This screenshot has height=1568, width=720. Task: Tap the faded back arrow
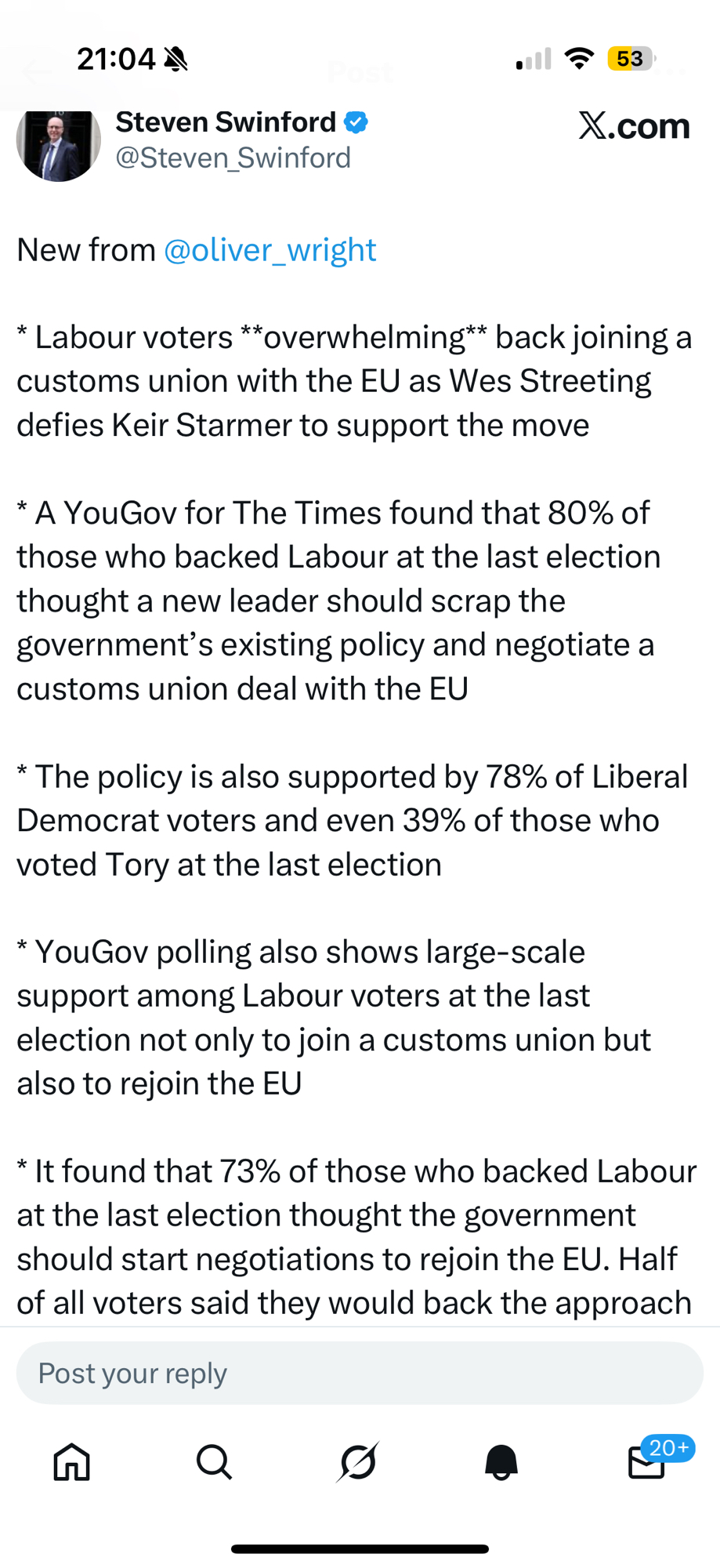[35, 74]
